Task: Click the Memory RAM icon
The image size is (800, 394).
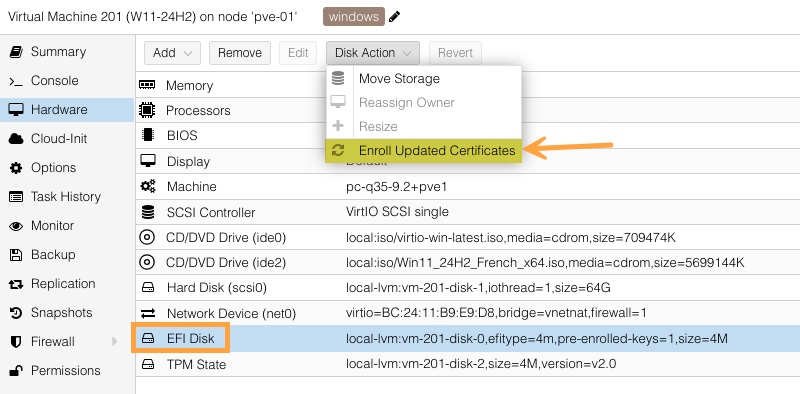Action: click(x=147, y=85)
